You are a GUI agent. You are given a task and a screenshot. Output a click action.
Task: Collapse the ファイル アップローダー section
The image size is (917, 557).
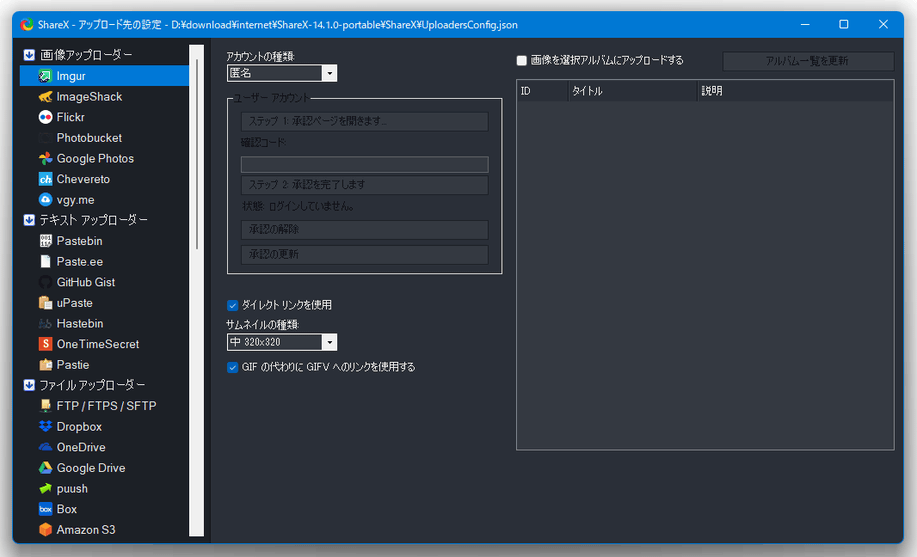[29, 385]
